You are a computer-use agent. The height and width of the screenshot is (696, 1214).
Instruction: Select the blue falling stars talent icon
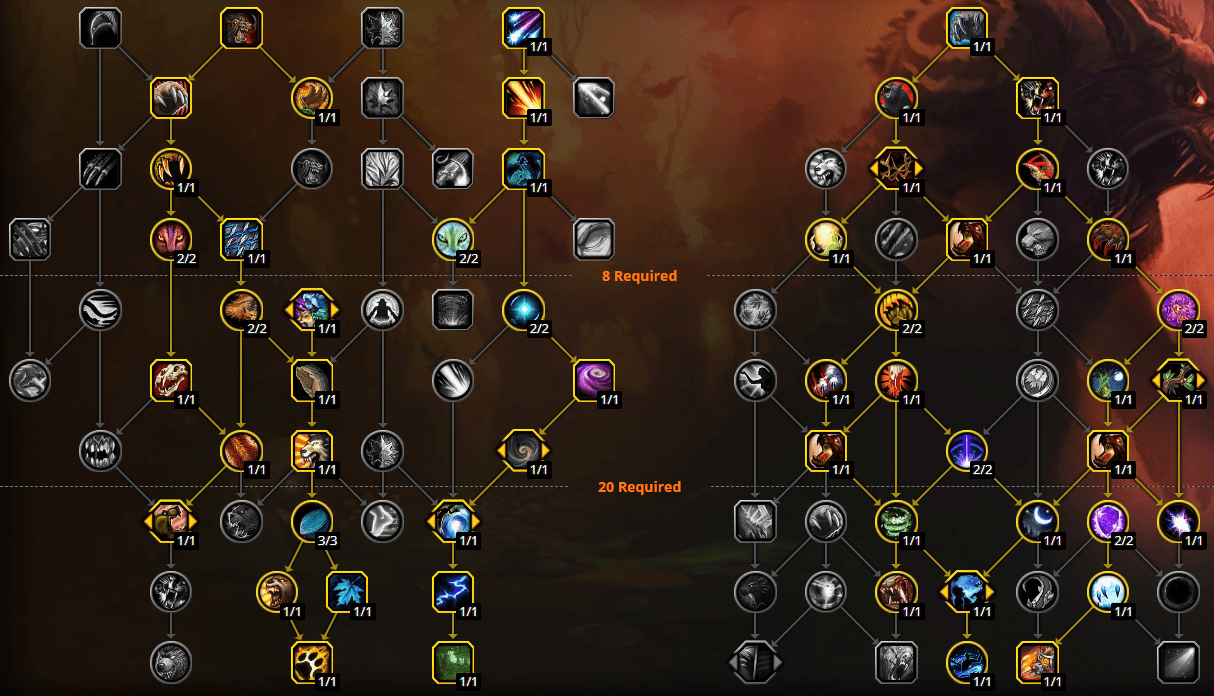(x=524, y=28)
